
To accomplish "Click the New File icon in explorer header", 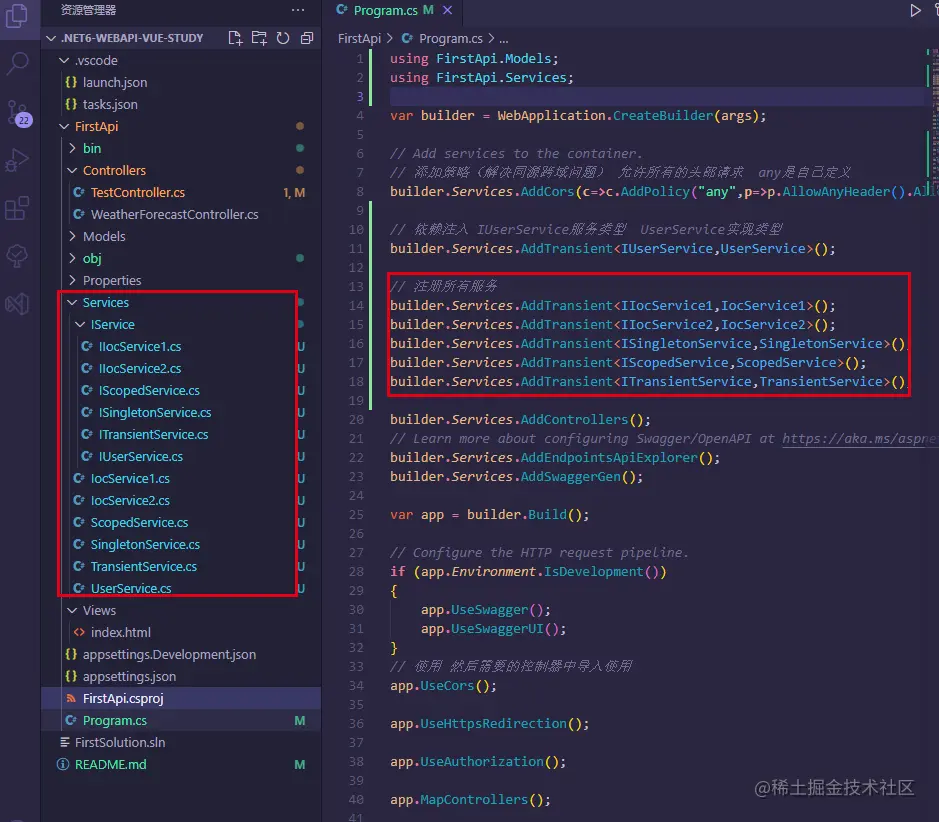I will 235,38.
